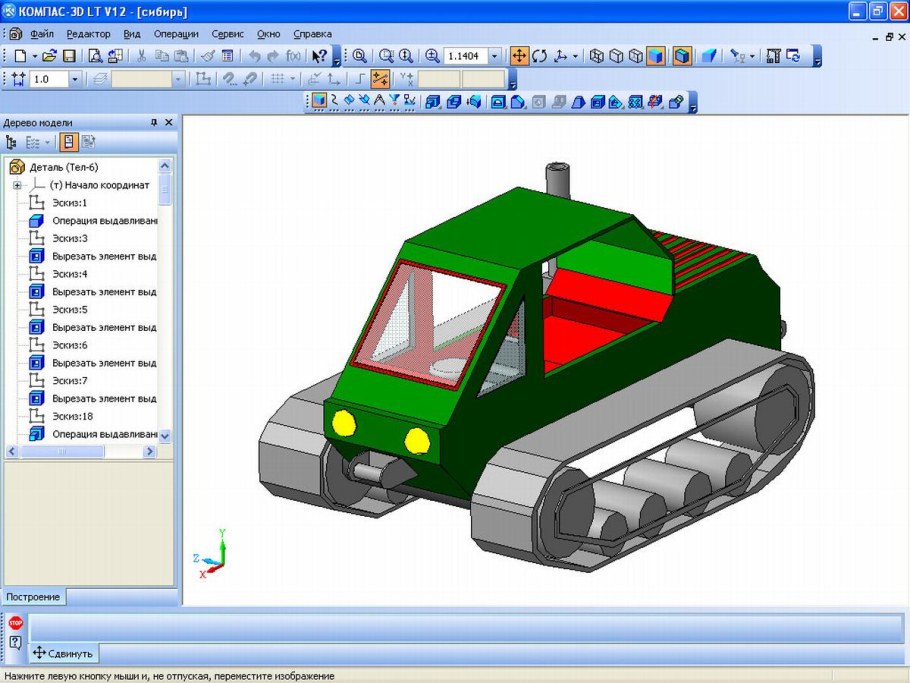Switch to wireframe display mode
The image size is (910, 683).
[x=596, y=56]
